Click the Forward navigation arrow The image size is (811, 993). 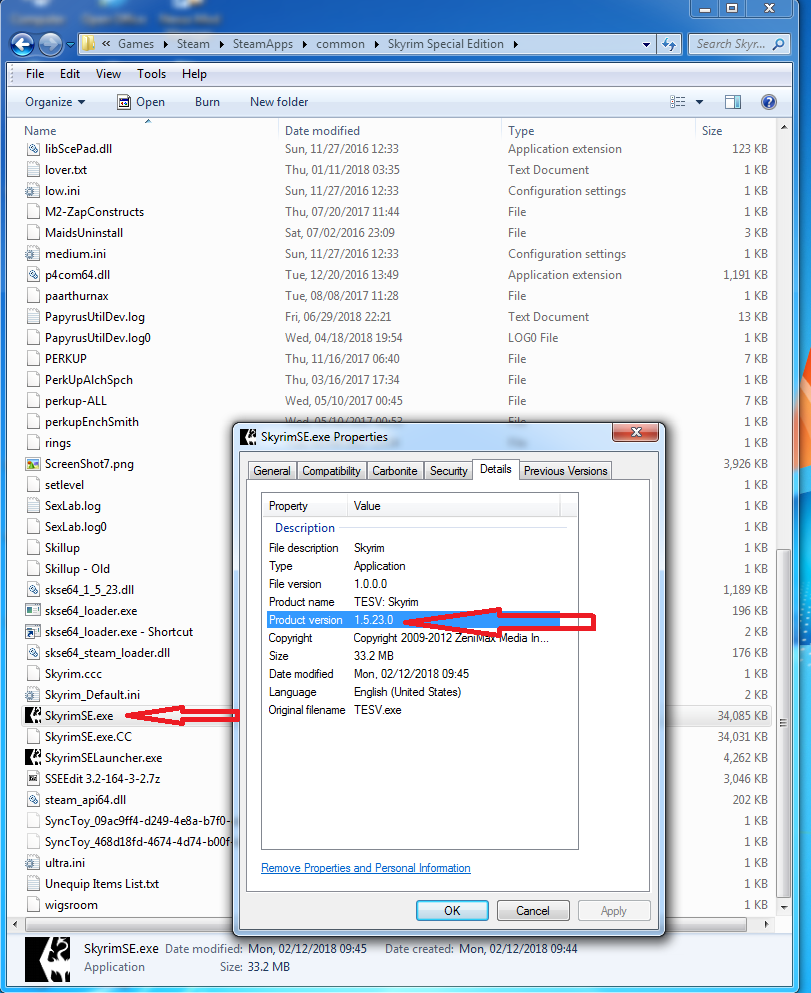click(50, 44)
